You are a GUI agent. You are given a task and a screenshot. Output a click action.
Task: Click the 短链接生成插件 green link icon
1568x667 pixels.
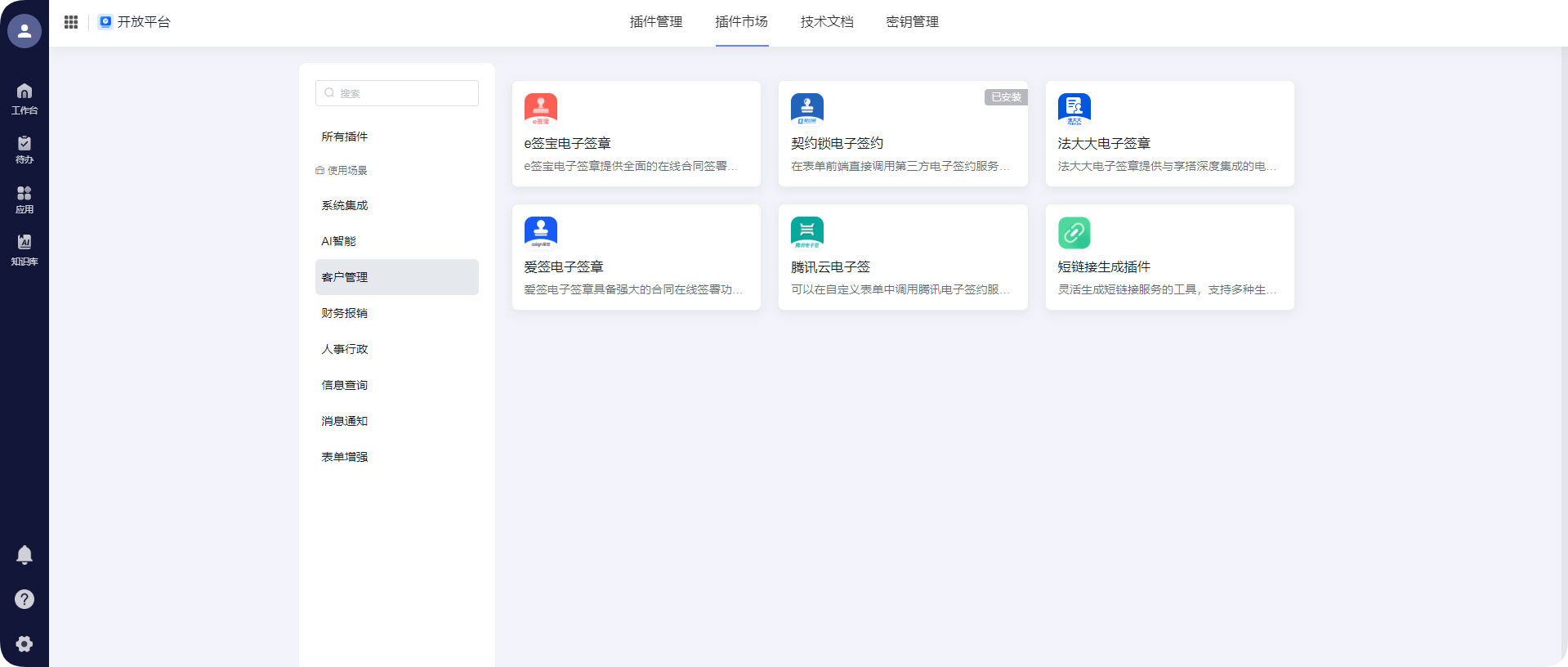point(1074,232)
